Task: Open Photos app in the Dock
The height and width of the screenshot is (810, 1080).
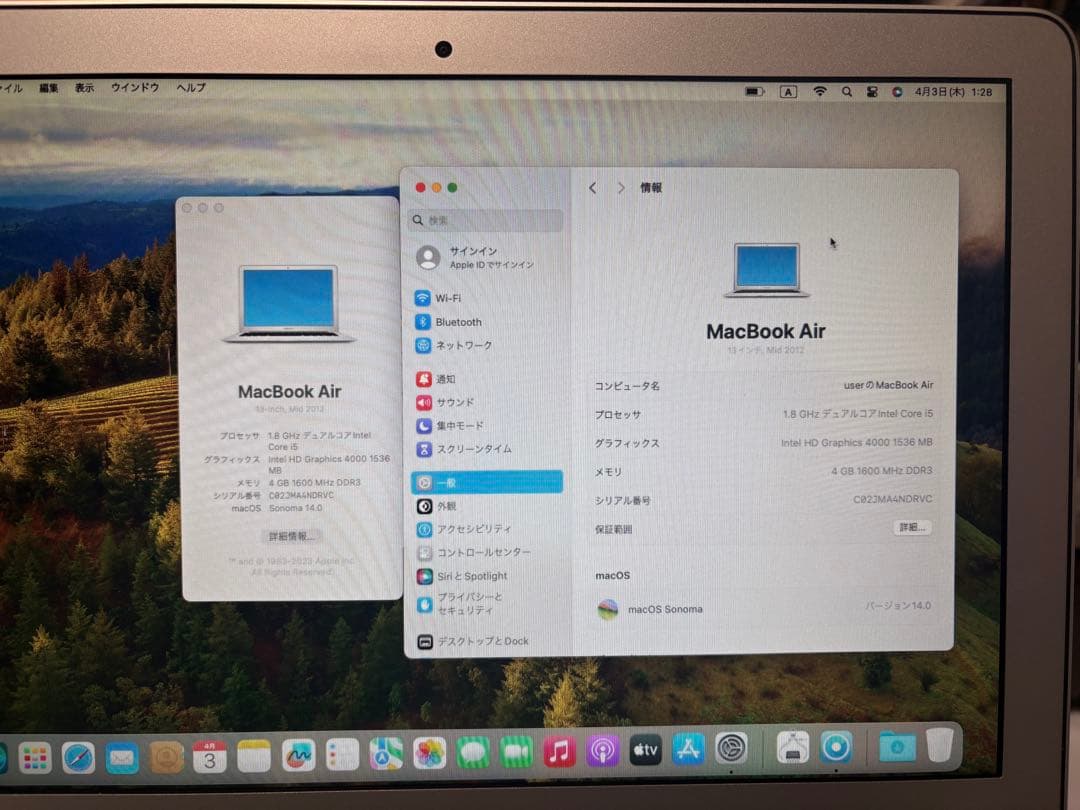Action: click(429, 753)
